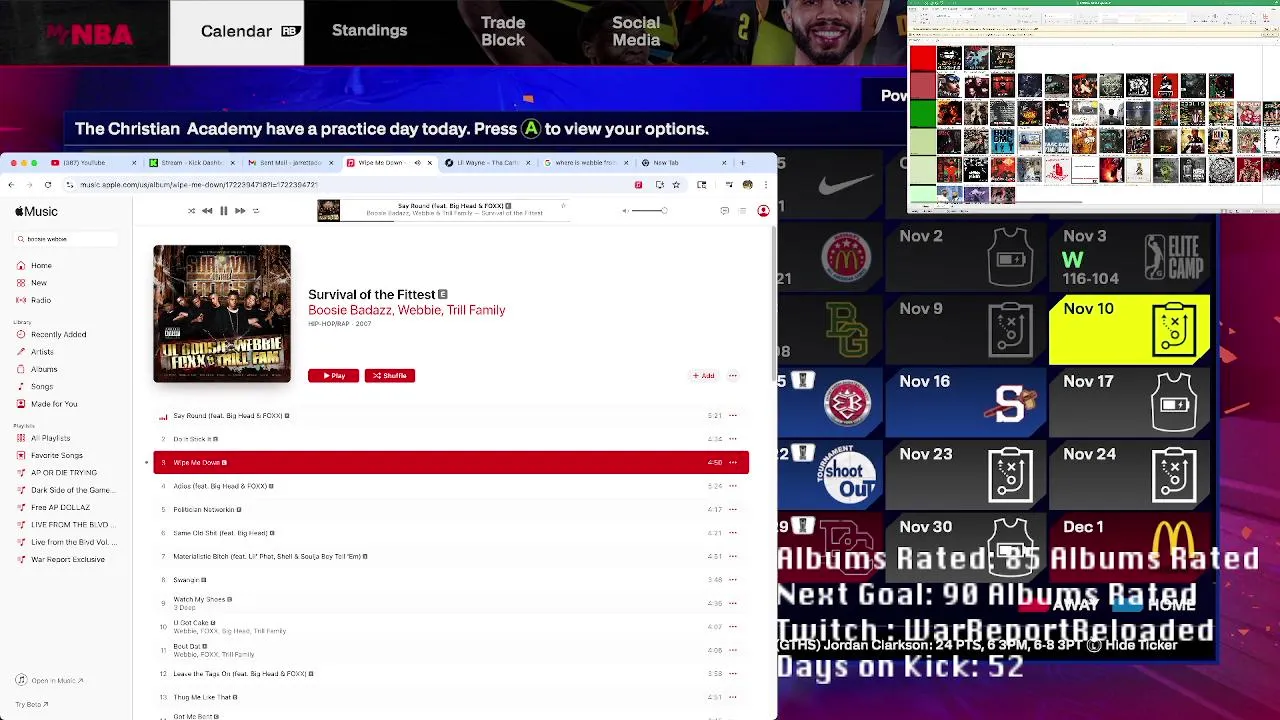Open Trade Block in MyNBA menu
Screen dimensions: 1280x720
pyautogui.click(x=503, y=31)
